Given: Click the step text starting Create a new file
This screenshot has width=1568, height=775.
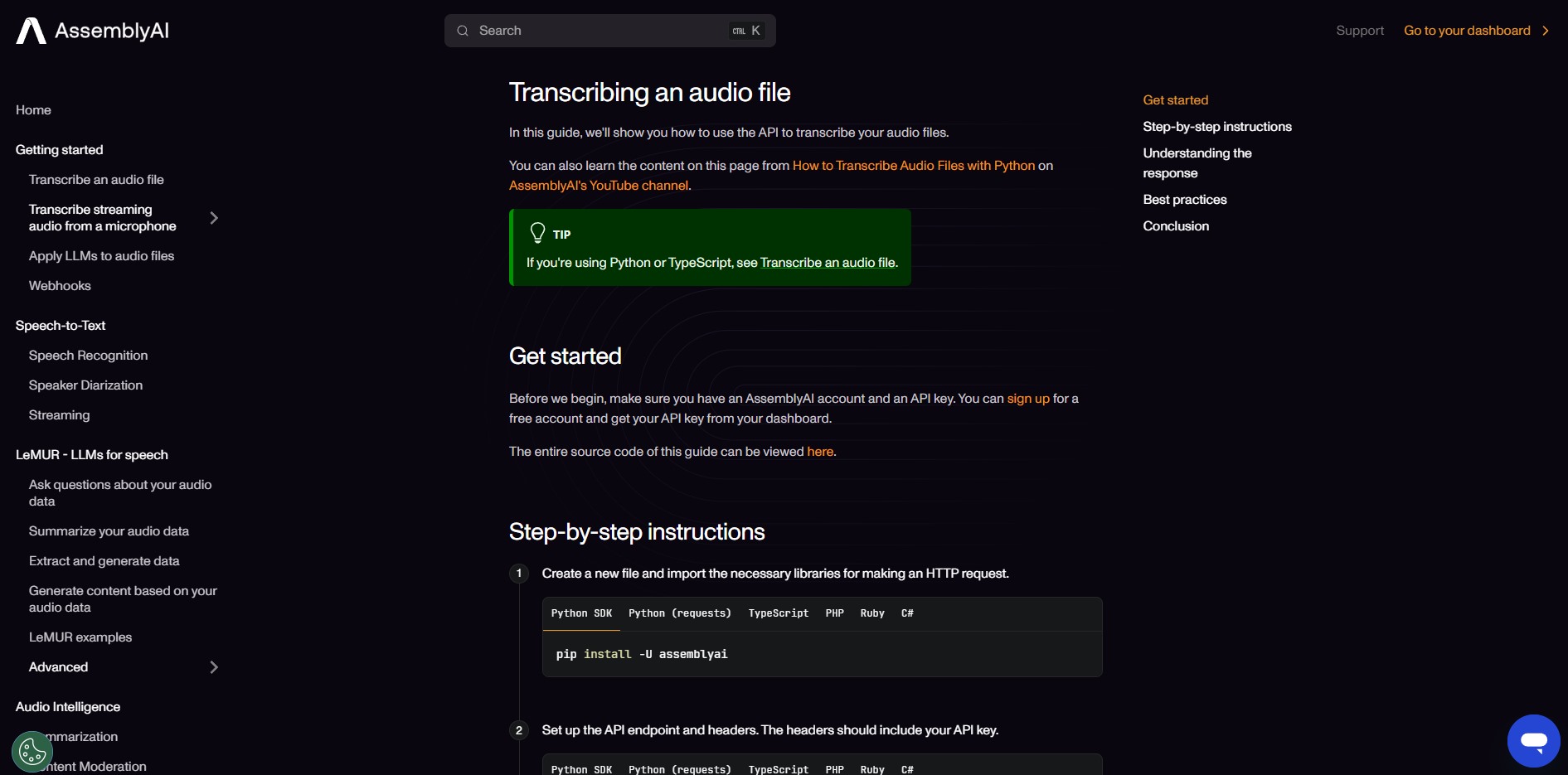Looking at the screenshot, I should (775, 574).
